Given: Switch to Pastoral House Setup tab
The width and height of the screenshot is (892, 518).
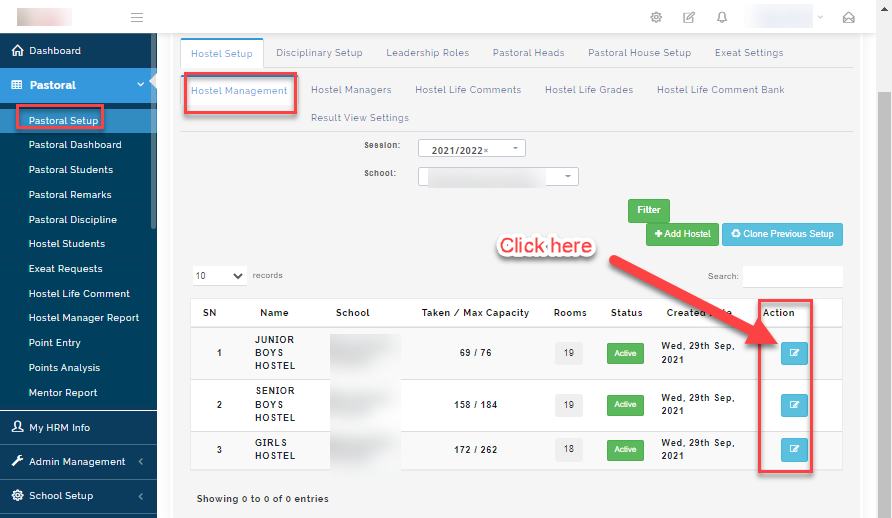Looking at the screenshot, I should coord(639,52).
